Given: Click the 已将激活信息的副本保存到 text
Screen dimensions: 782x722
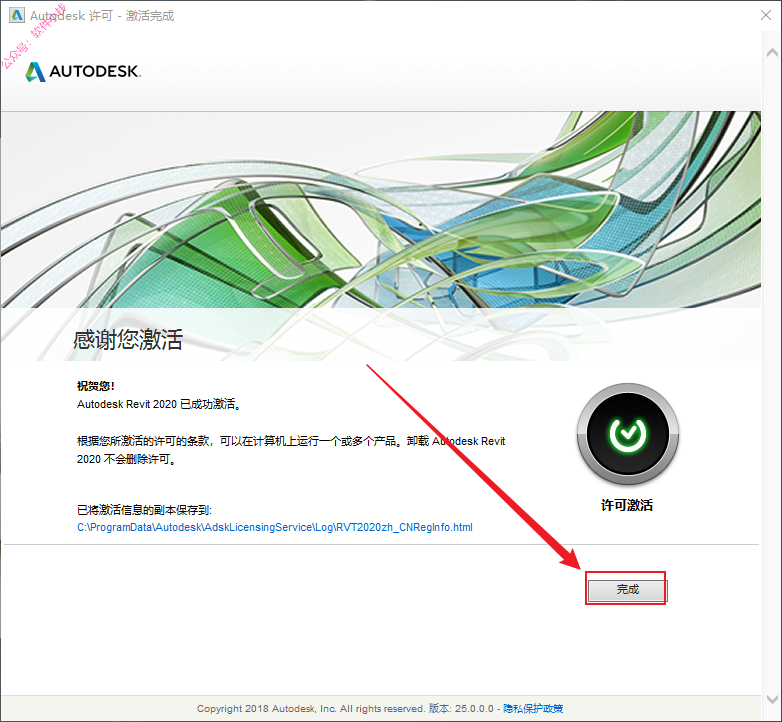Looking at the screenshot, I should coord(144,510).
